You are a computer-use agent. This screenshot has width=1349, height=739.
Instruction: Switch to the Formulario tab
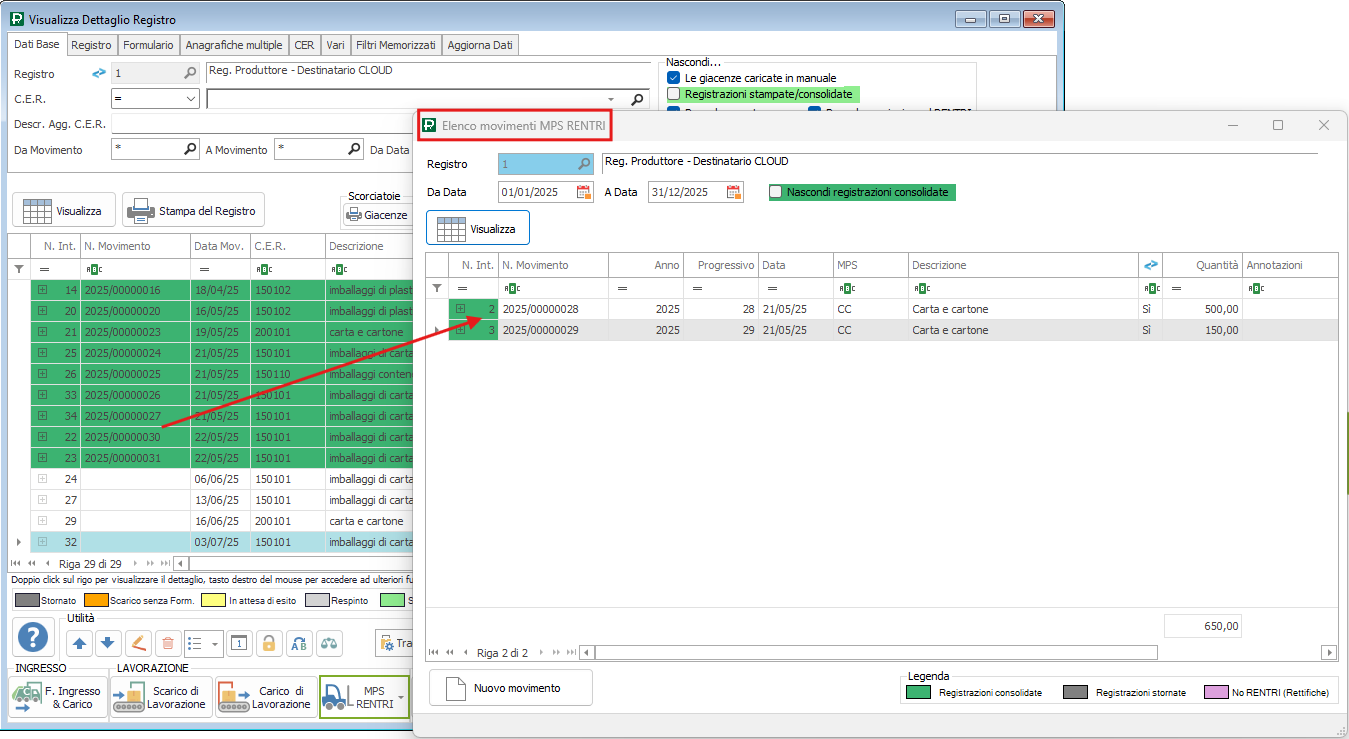pyautogui.click(x=150, y=45)
